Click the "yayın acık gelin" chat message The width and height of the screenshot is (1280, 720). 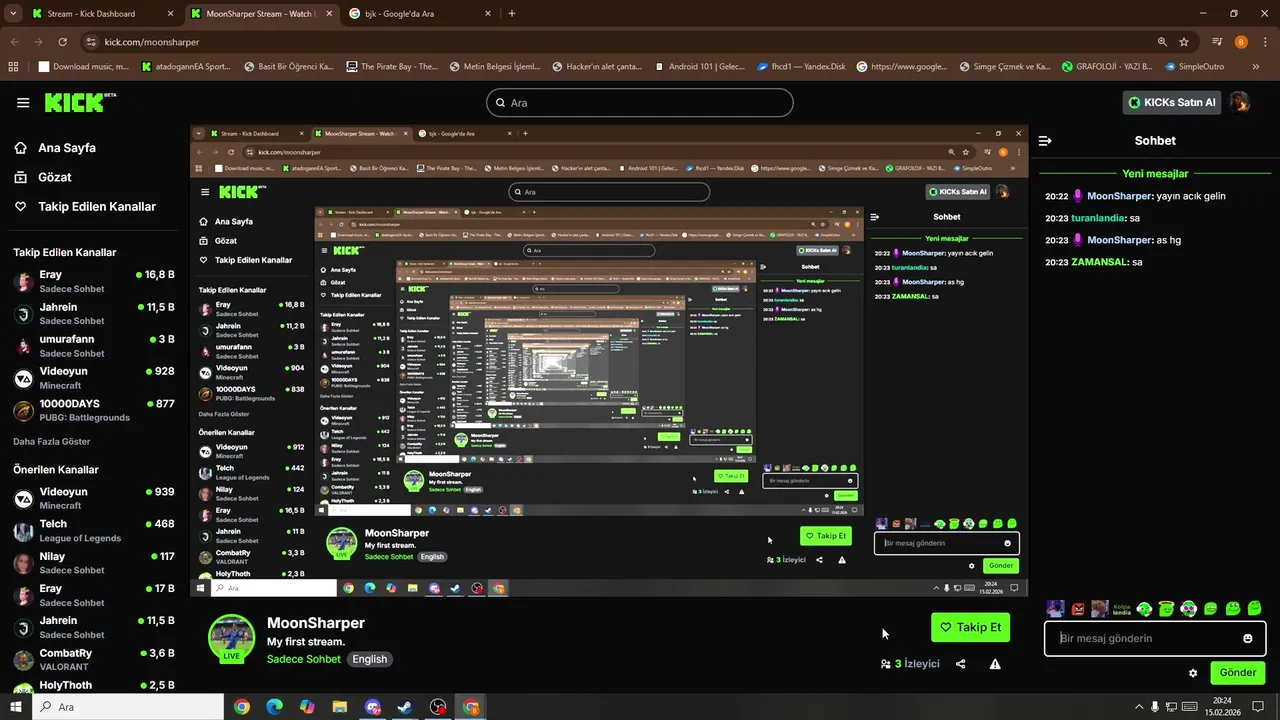click(1191, 196)
